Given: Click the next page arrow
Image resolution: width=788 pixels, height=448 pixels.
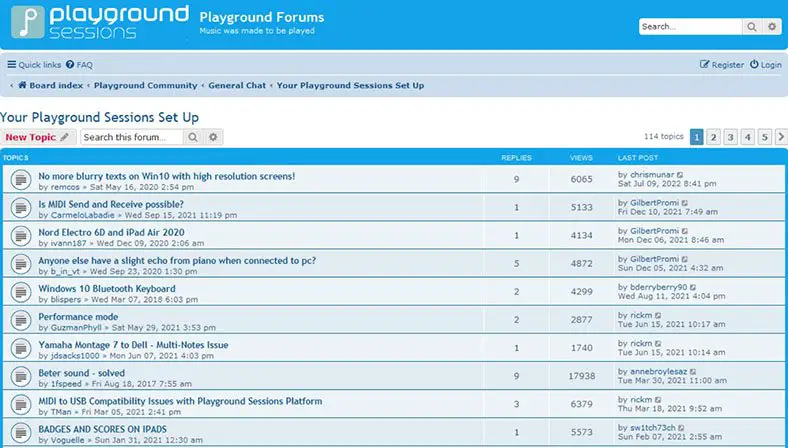Looking at the screenshot, I should [781, 137].
